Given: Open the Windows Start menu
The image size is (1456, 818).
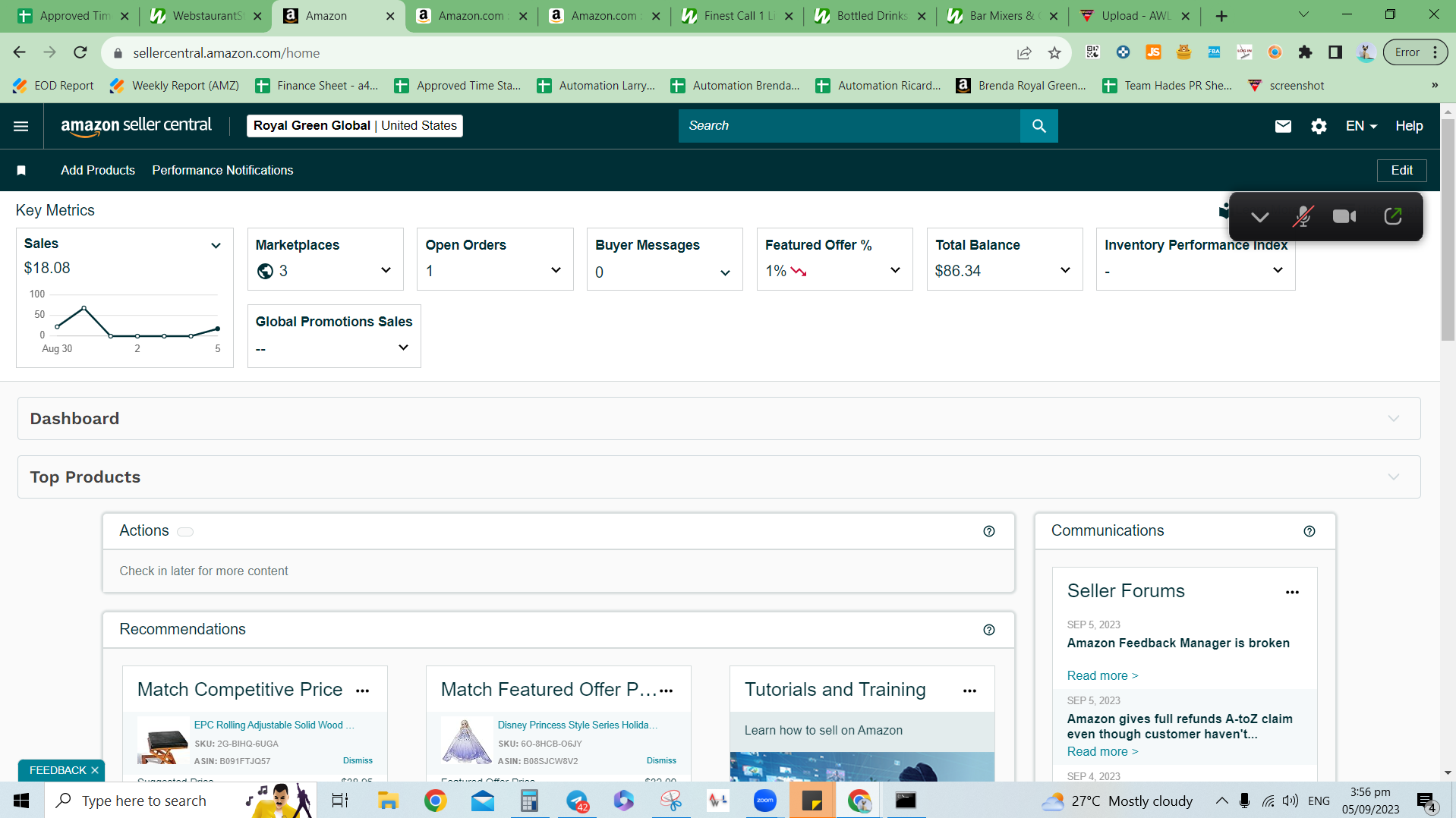Looking at the screenshot, I should 21,801.
